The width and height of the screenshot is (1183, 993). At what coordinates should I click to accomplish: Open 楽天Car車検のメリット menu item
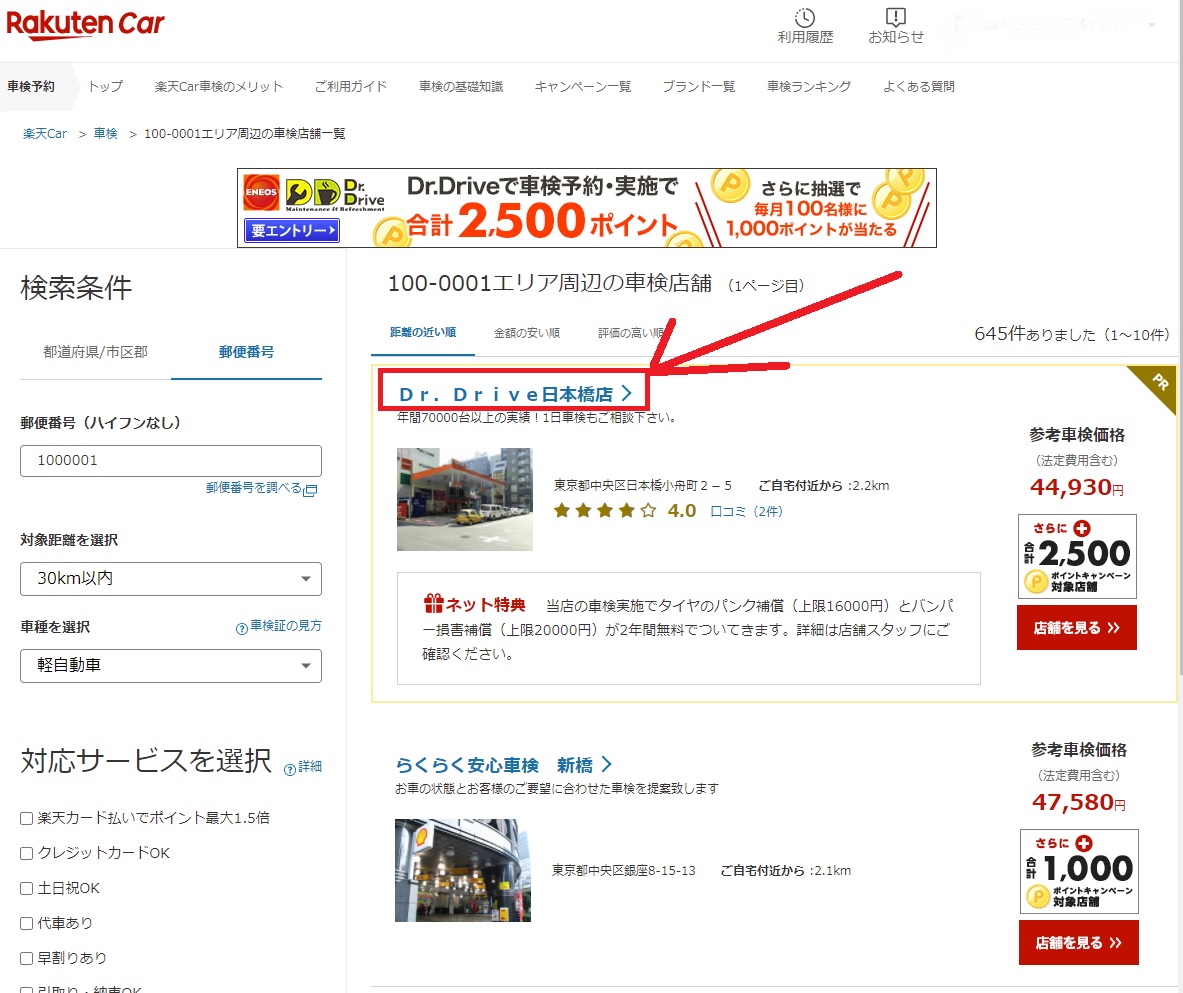(x=219, y=86)
